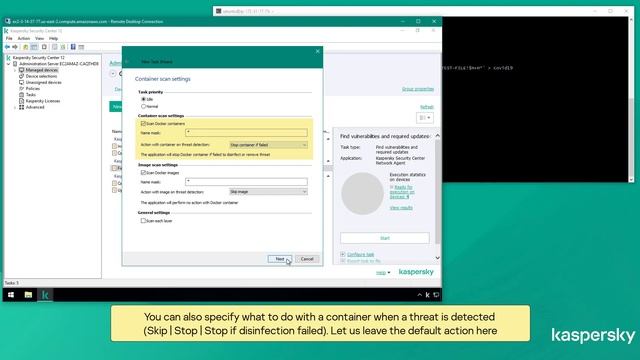
Task: Click the Up one level toolbar icon
Action: click(x=25, y=47)
